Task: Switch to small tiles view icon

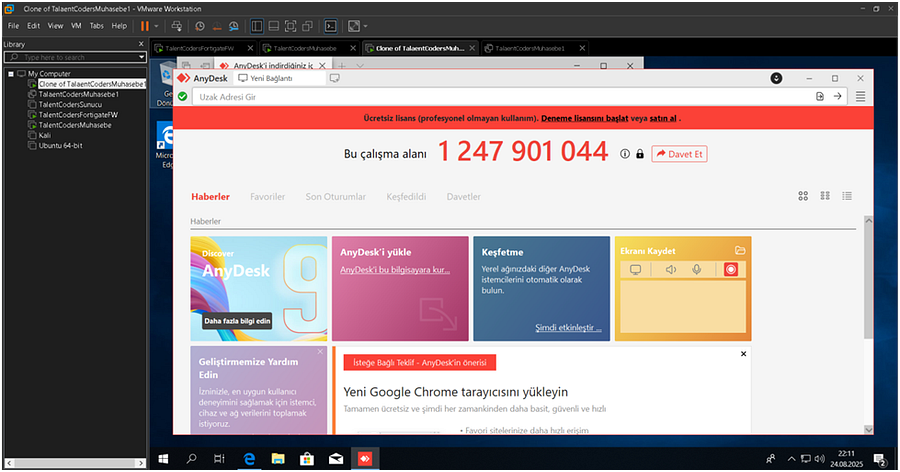Action: pyautogui.click(x=825, y=196)
